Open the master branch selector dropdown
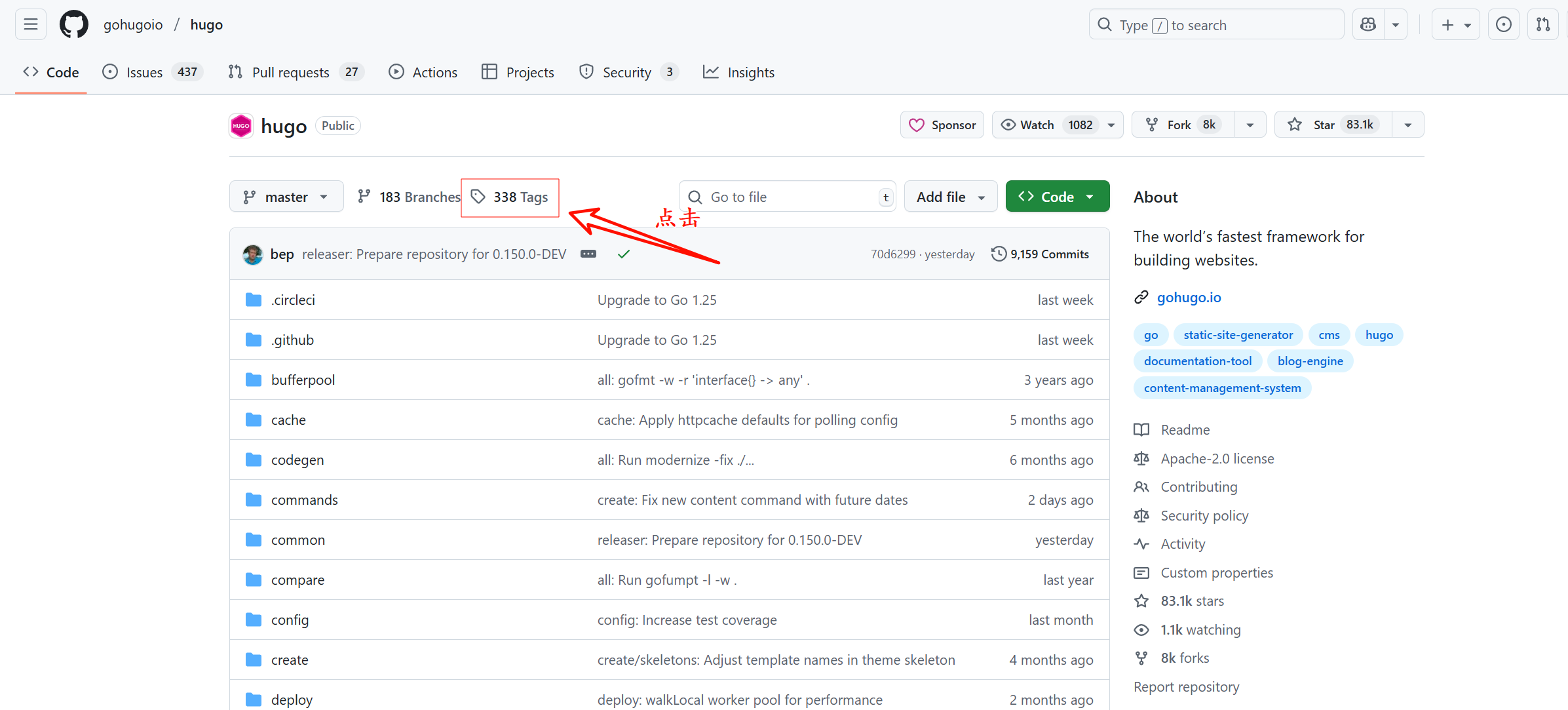 286,197
